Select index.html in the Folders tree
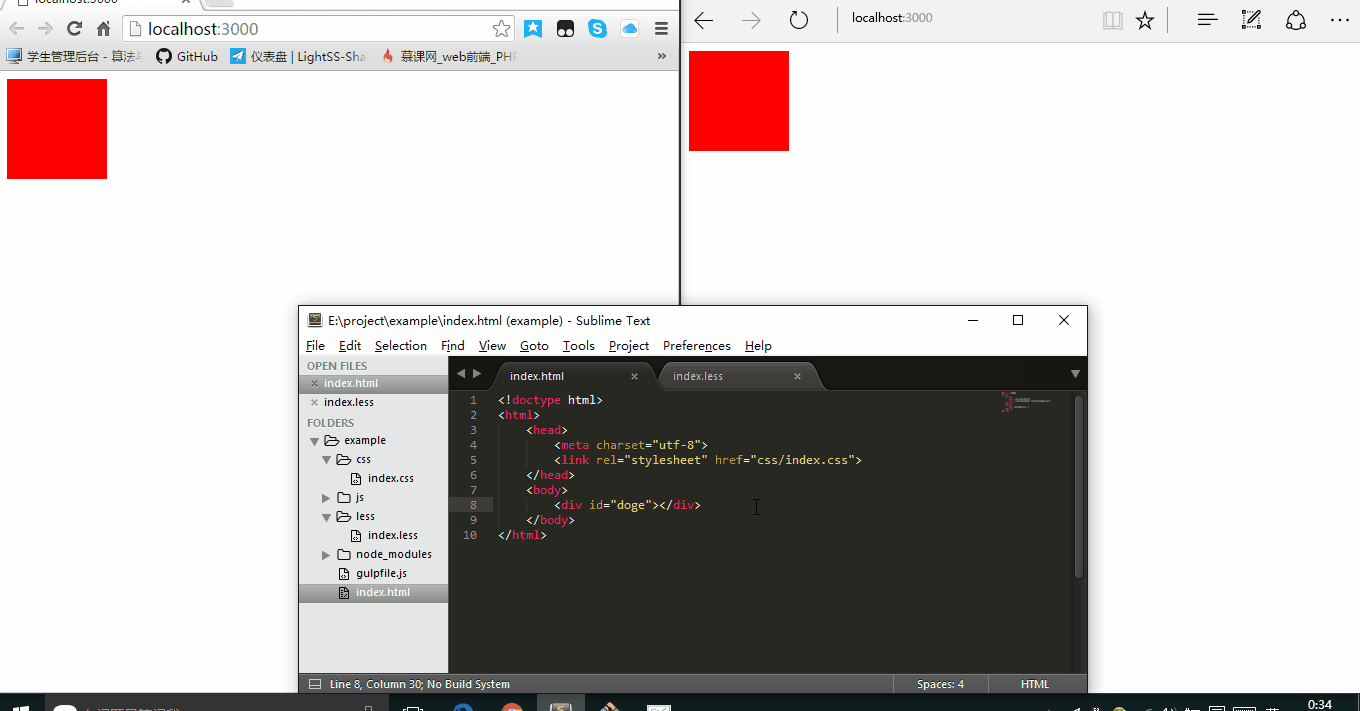 tap(383, 592)
